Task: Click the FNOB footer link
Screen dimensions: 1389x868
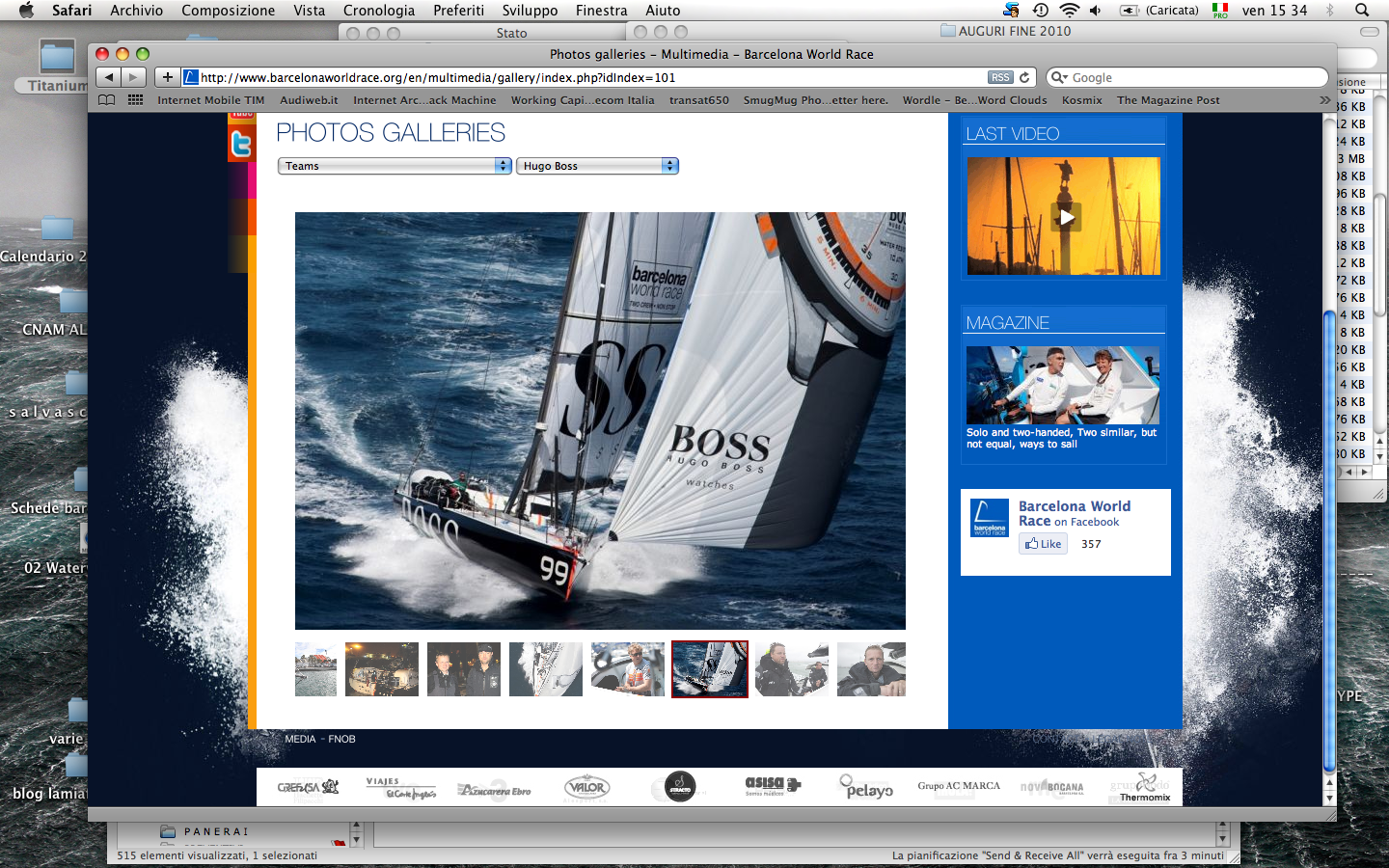Action: pyautogui.click(x=341, y=739)
